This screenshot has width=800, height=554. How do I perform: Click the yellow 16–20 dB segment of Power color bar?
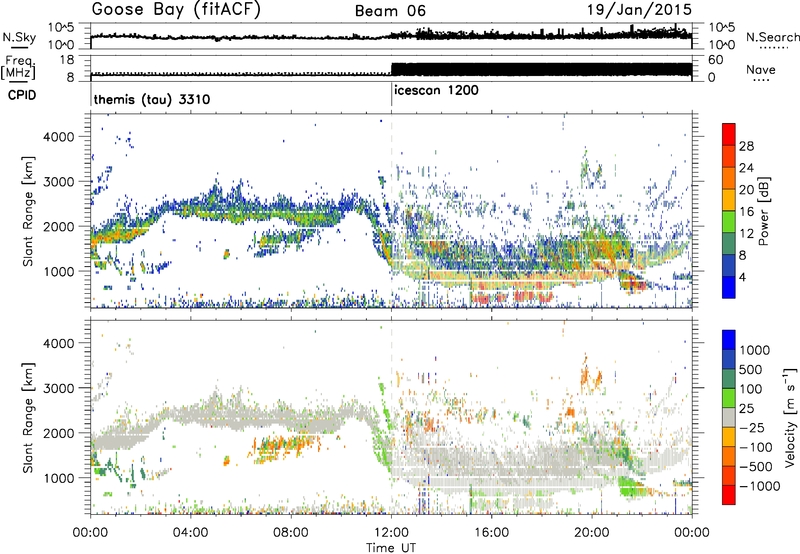[729, 200]
